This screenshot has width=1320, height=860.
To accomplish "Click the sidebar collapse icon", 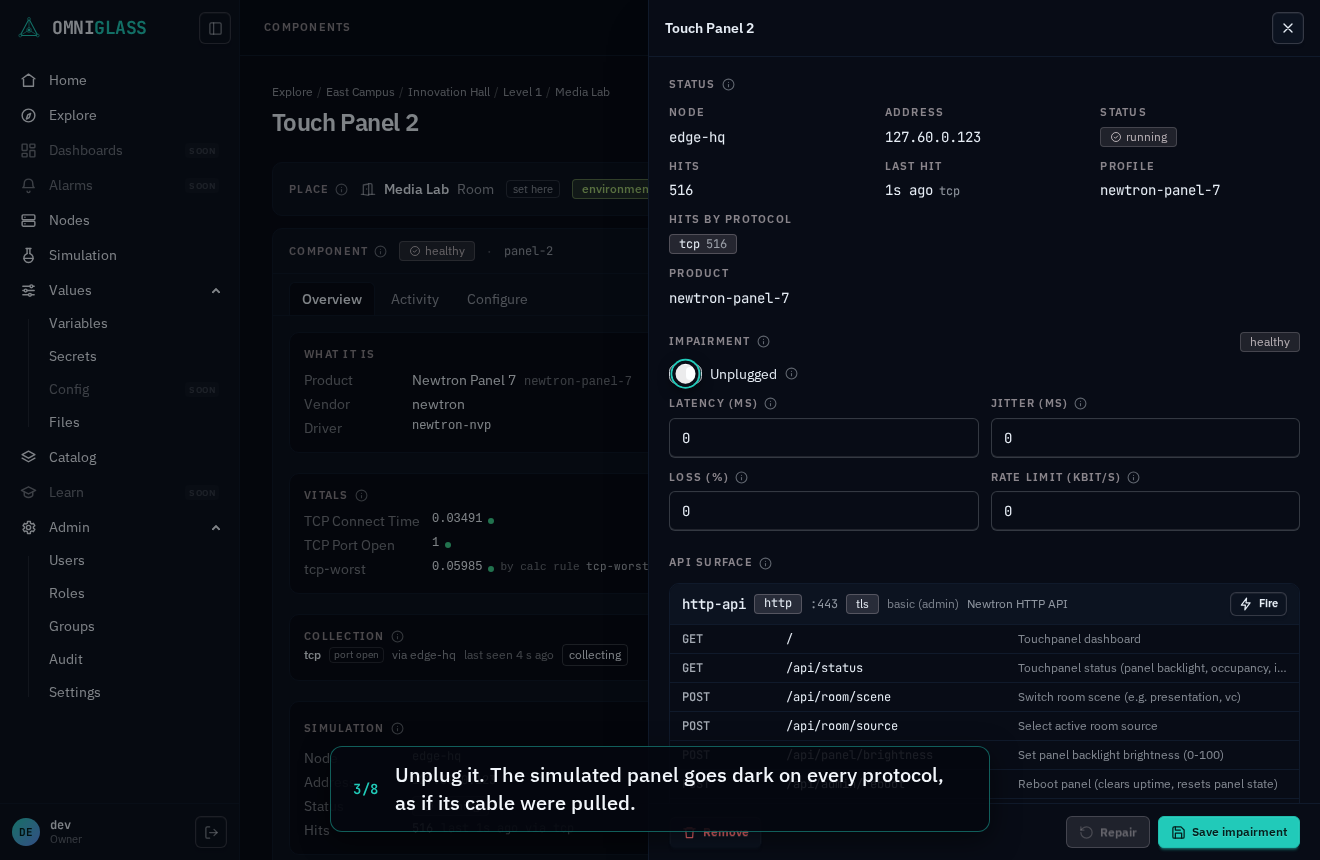I will coord(215,28).
